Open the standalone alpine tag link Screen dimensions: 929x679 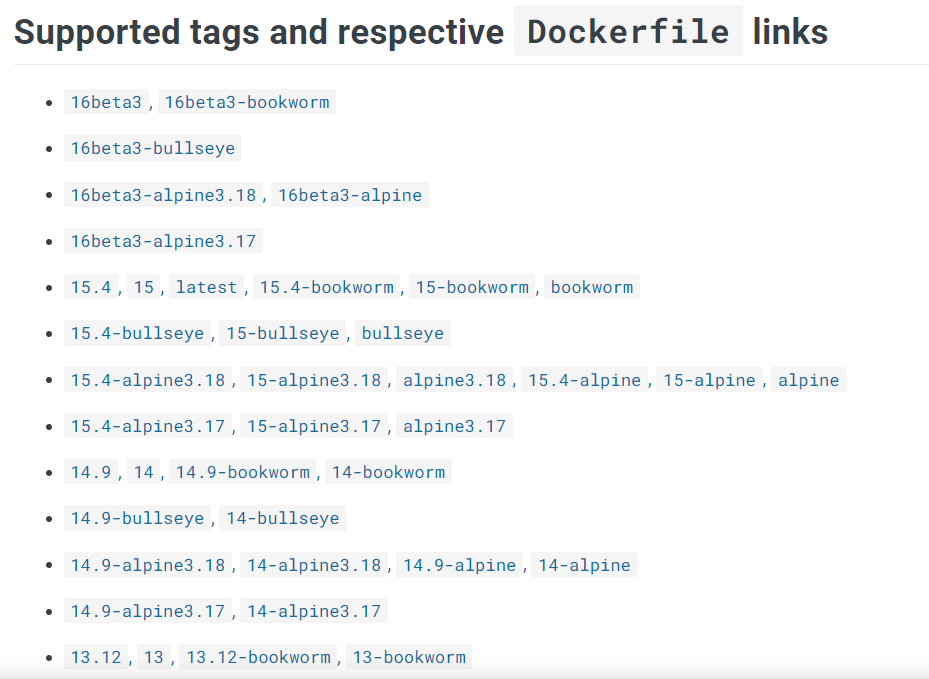click(x=809, y=380)
